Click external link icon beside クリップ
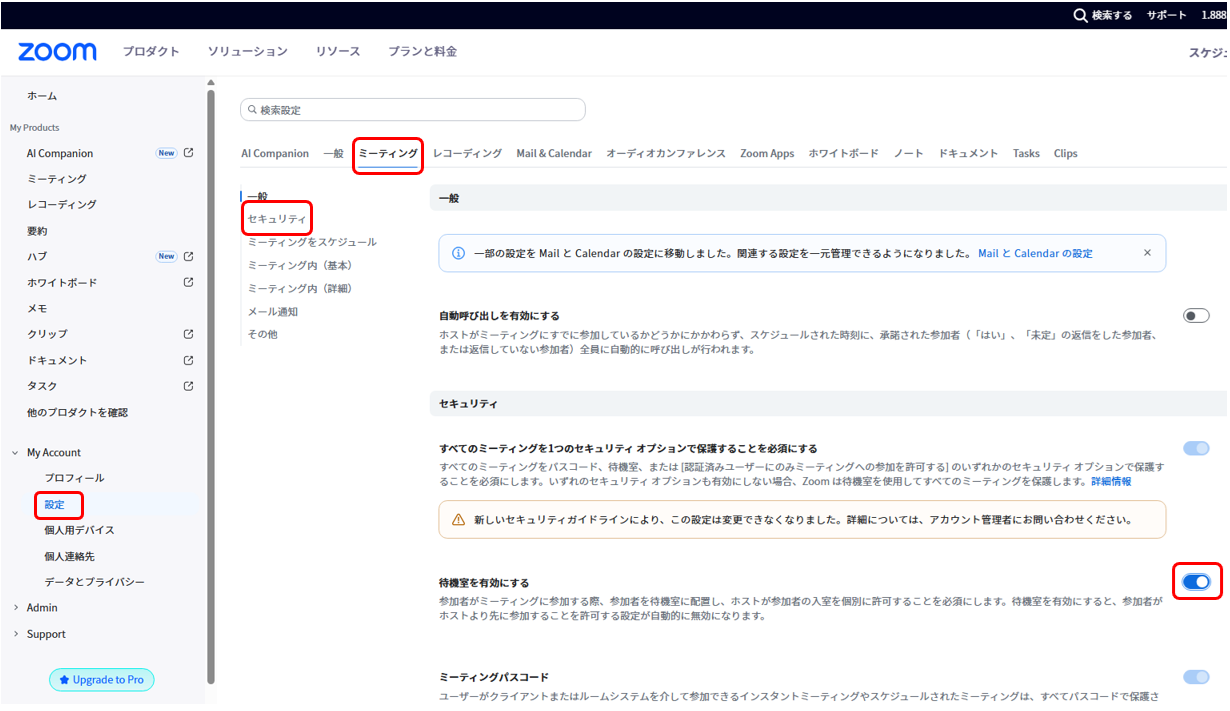 (x=189, y=334)
